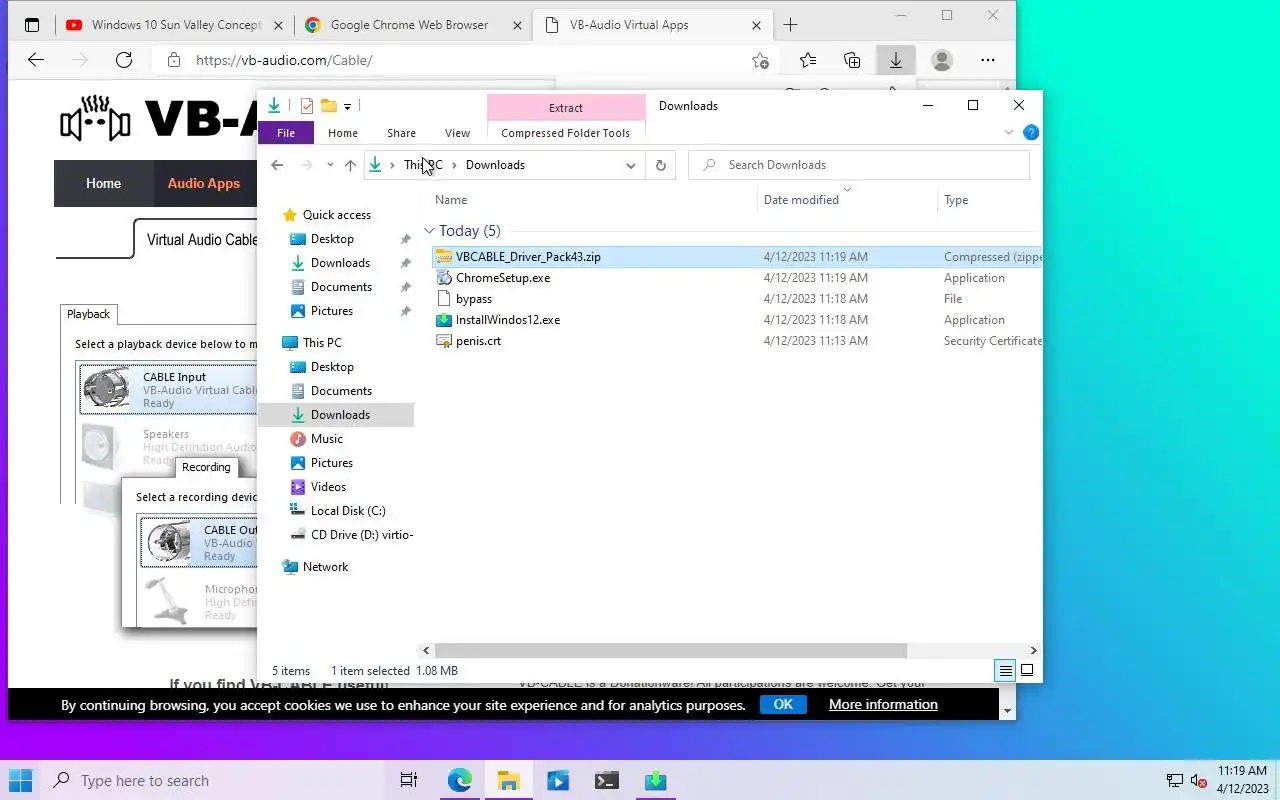Viewport: 1280px width, 800px height.
Task: Open pinned Desktop under Quick access
Action: point(332,239)
